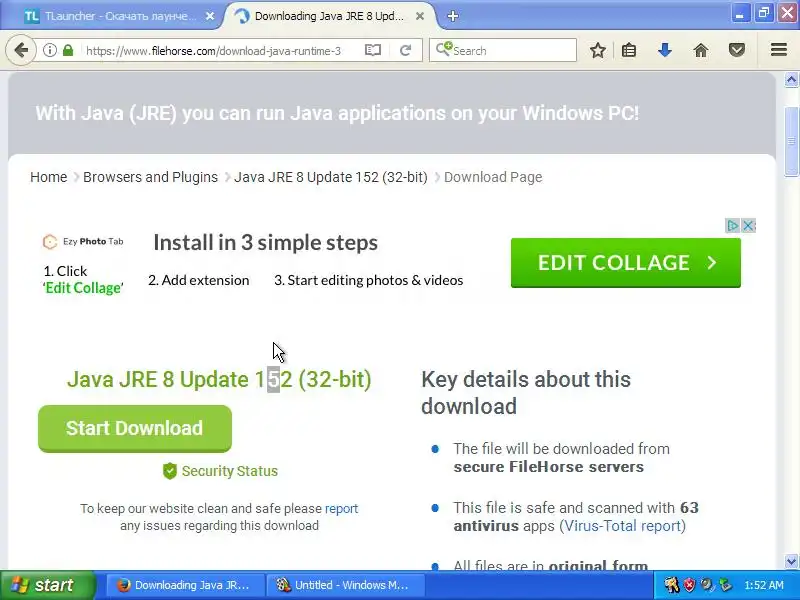Click the Pocket icon in toolbar
Viewport: 800px width, 600px height.
737,50
